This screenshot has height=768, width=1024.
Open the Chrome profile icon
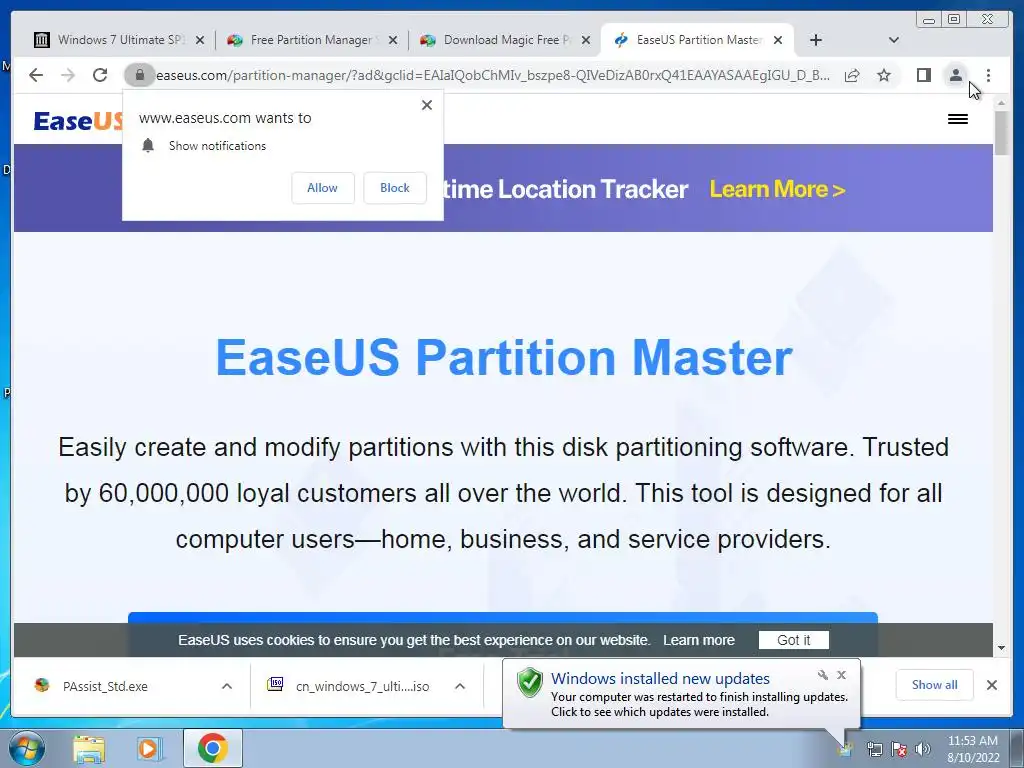(955, 75)
